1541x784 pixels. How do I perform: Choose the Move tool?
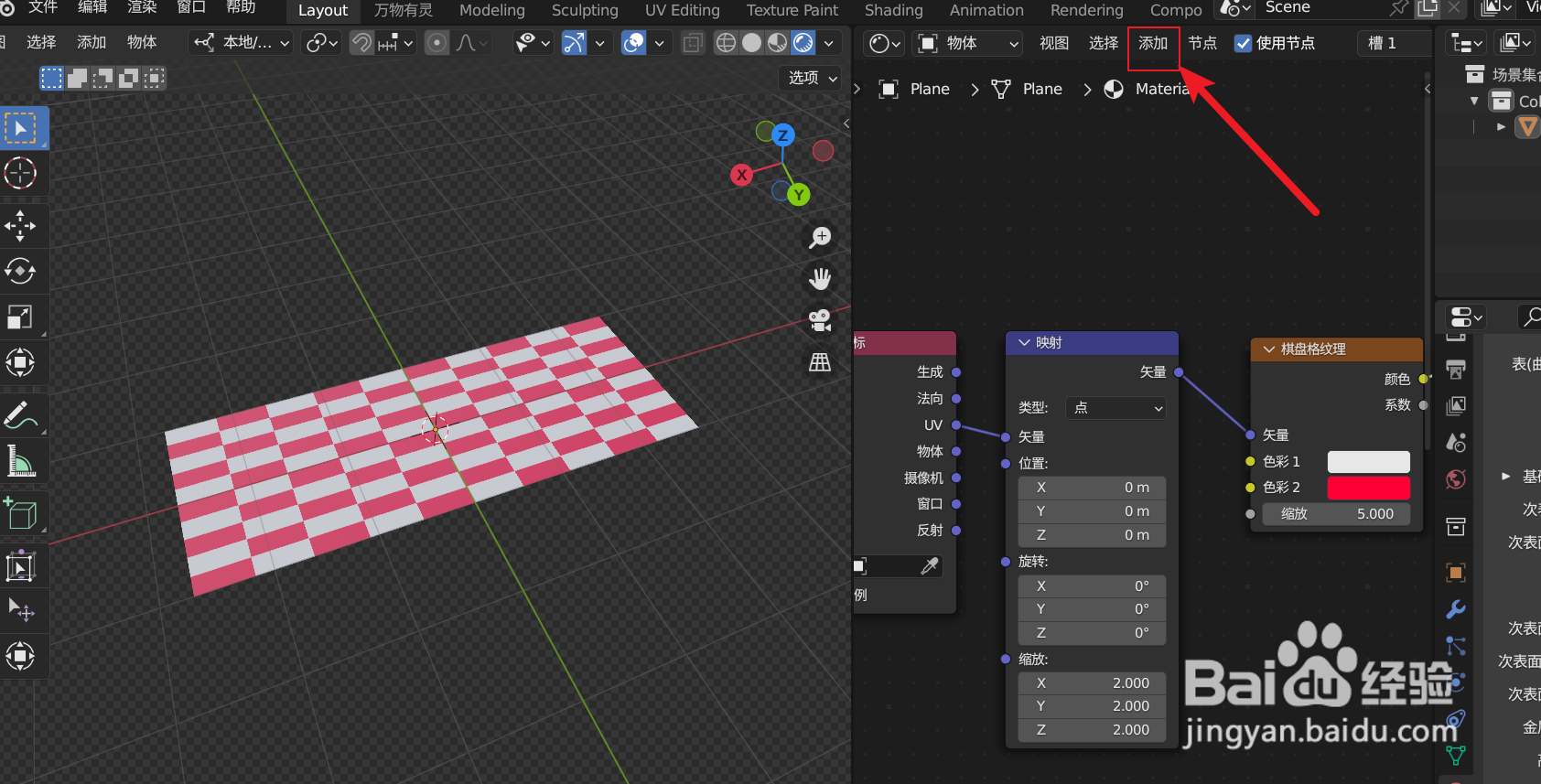(21, 226)
